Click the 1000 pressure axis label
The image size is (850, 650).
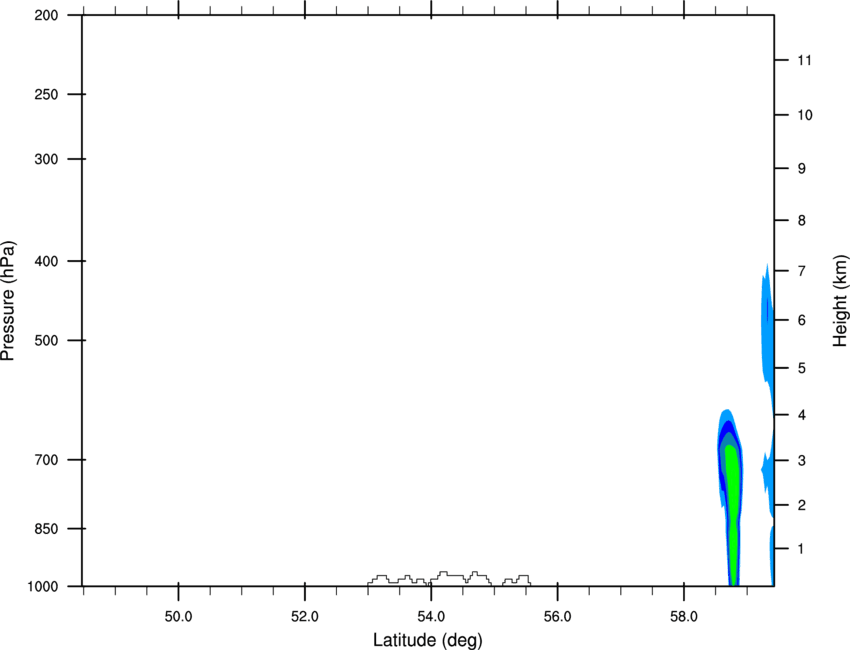(x=43, y=587)
